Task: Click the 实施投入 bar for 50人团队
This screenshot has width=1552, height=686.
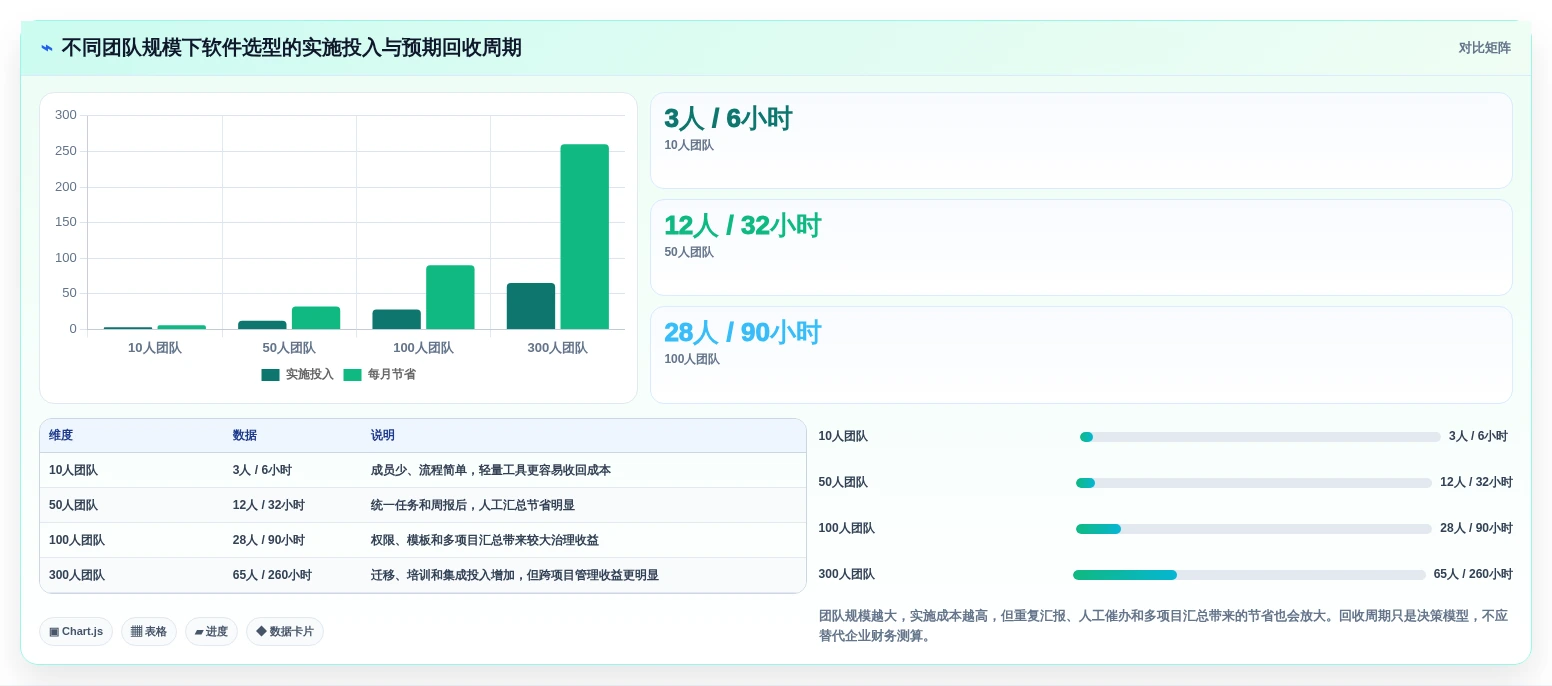Action: [262, 325]
